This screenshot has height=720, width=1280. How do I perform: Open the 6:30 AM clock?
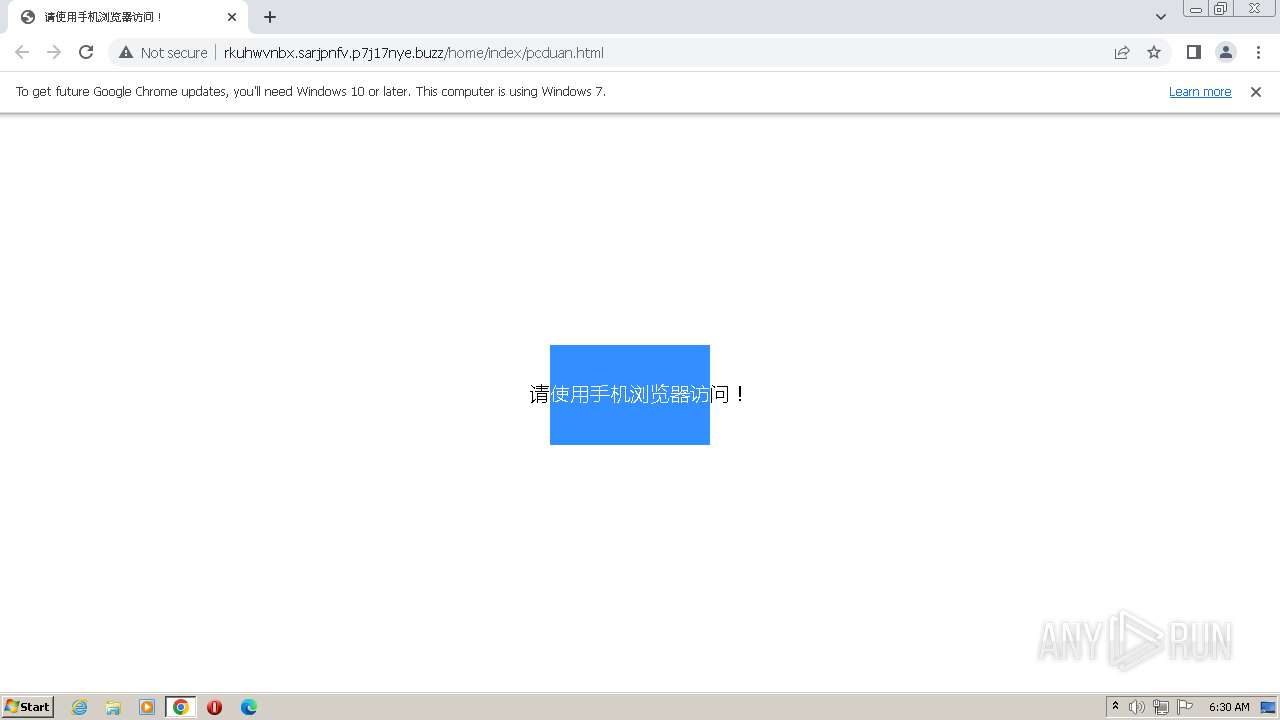click(x=1229, y=707)
